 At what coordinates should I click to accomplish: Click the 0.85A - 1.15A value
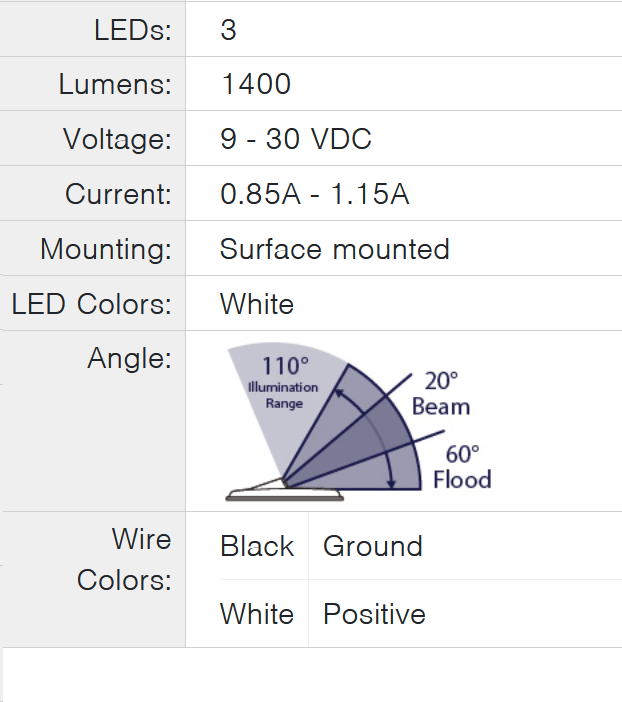pos(314,194)
